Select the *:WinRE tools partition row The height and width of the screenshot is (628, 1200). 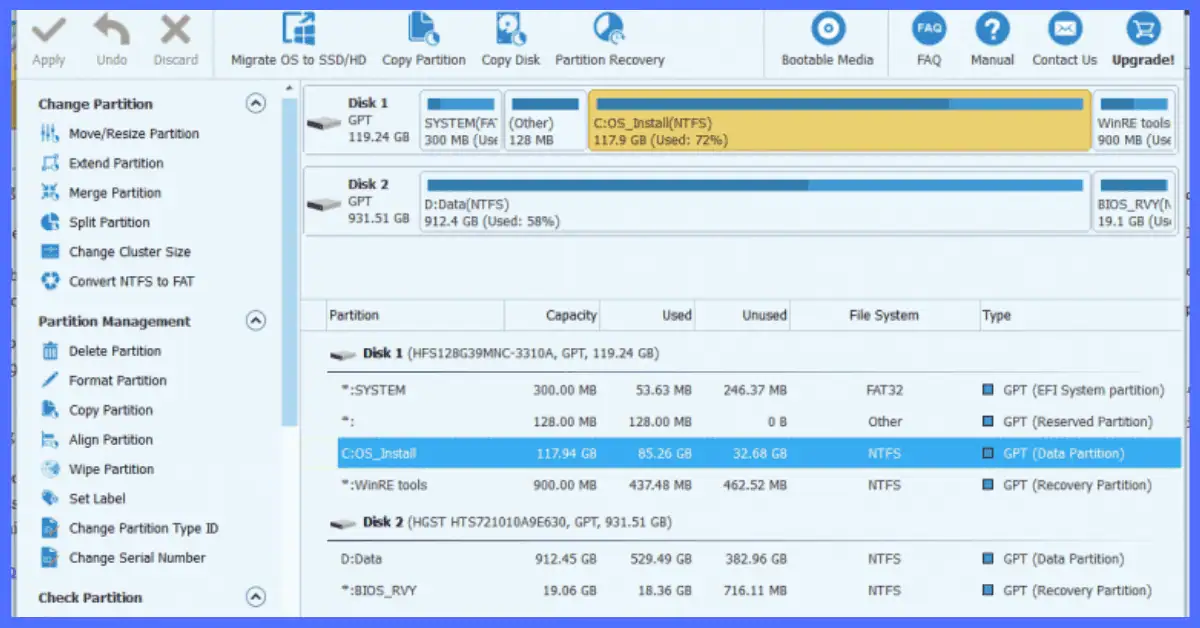point(760,485)
